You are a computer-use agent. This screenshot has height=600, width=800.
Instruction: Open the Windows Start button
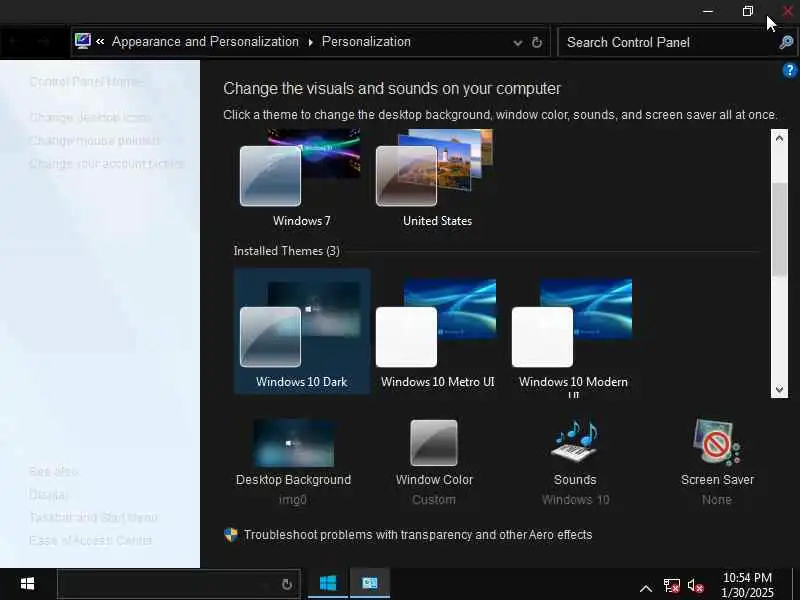click(x=27, y=584)
